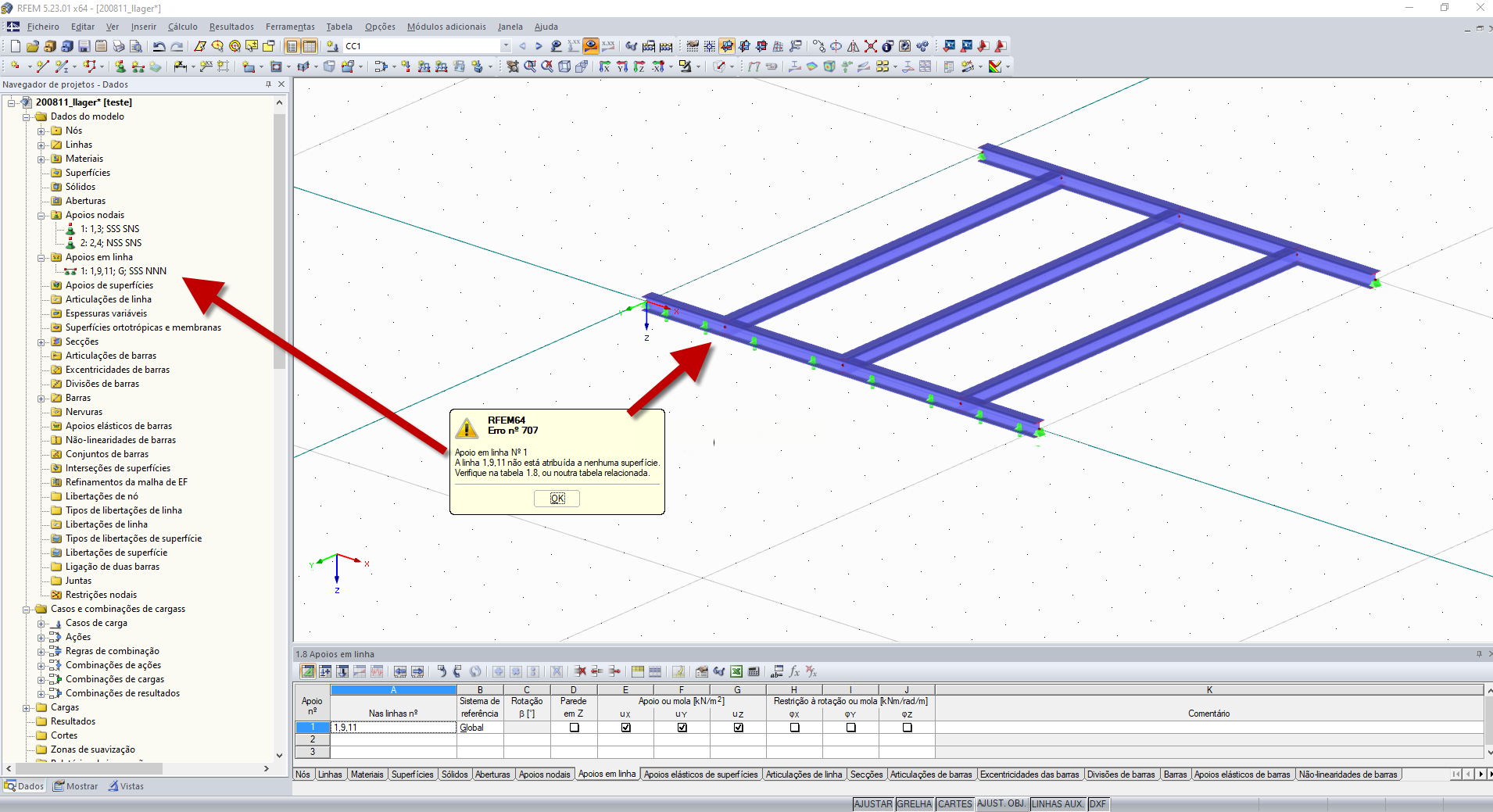The image size is (1493, 812).
Task: Switch navigator to the Mostrar tab
Action: click(x=76, y=786)
